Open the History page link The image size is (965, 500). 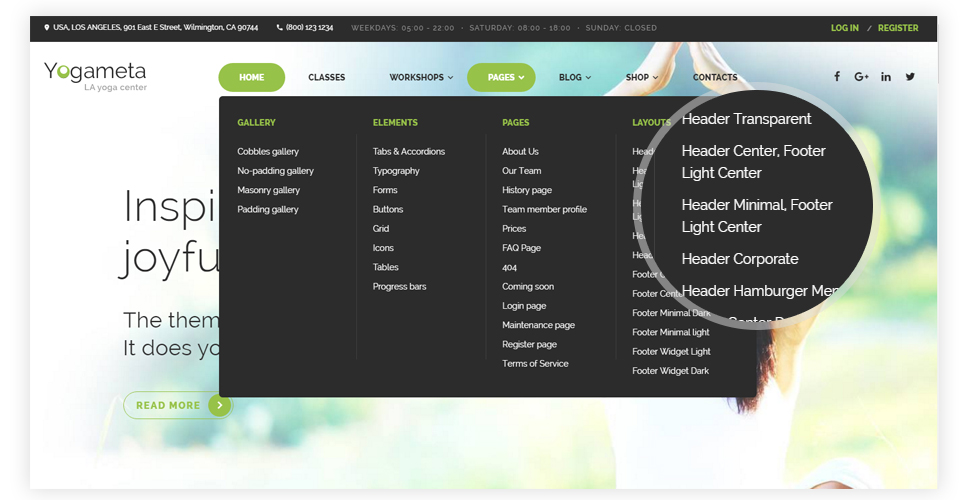coord(527,190)
